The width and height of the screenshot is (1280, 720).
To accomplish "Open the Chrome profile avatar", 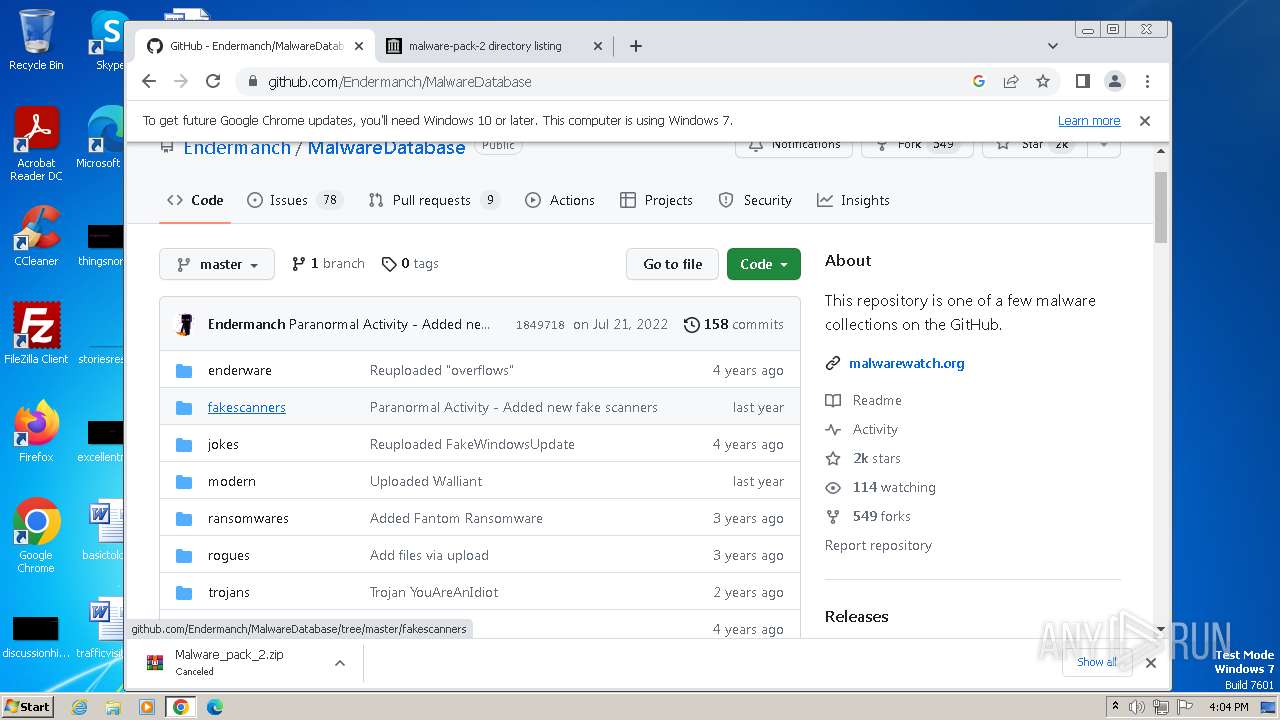I will tap(1114, 81).
